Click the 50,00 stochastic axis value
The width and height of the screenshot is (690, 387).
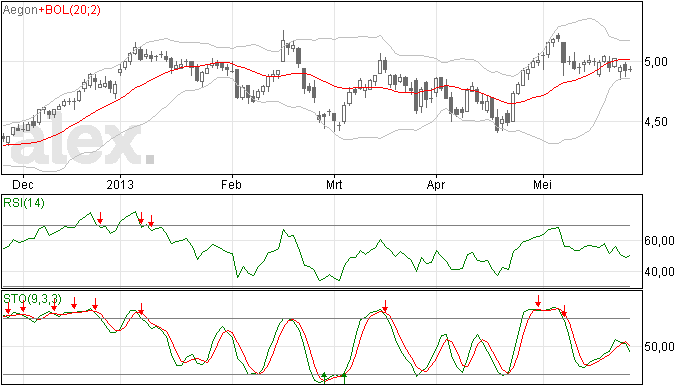click(x=659, y=347)
